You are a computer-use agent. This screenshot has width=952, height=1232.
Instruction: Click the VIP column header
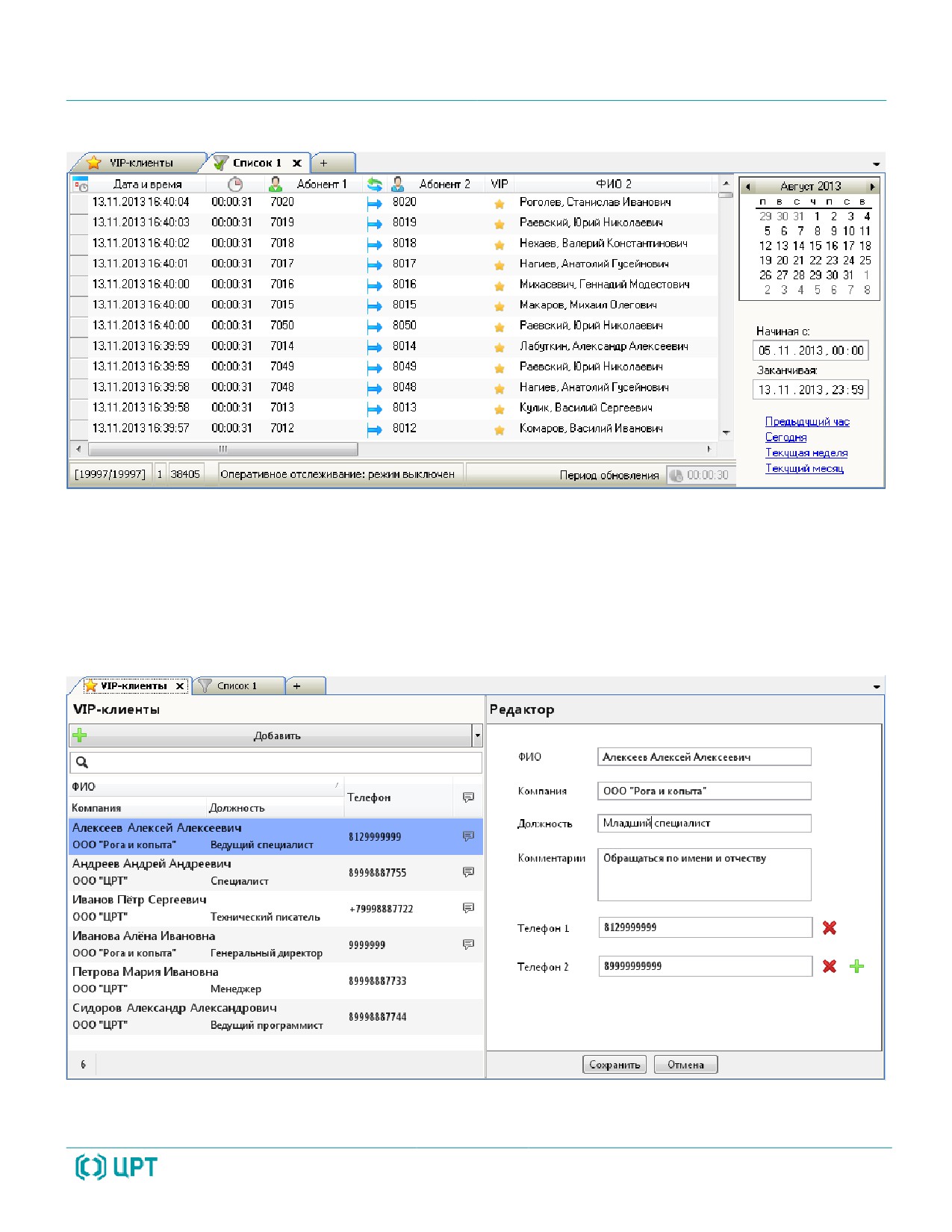500,184
